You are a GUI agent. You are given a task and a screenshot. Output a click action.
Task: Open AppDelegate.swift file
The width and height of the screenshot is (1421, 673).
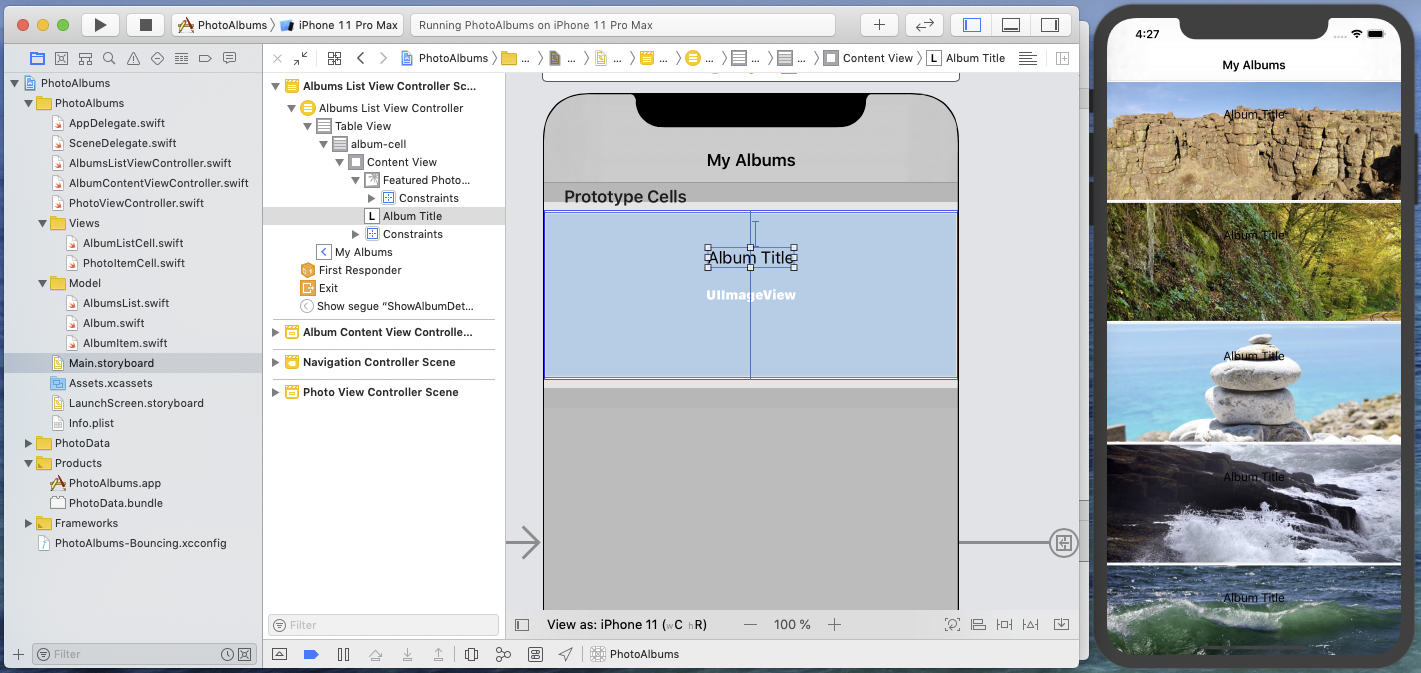tap(117, 123)
